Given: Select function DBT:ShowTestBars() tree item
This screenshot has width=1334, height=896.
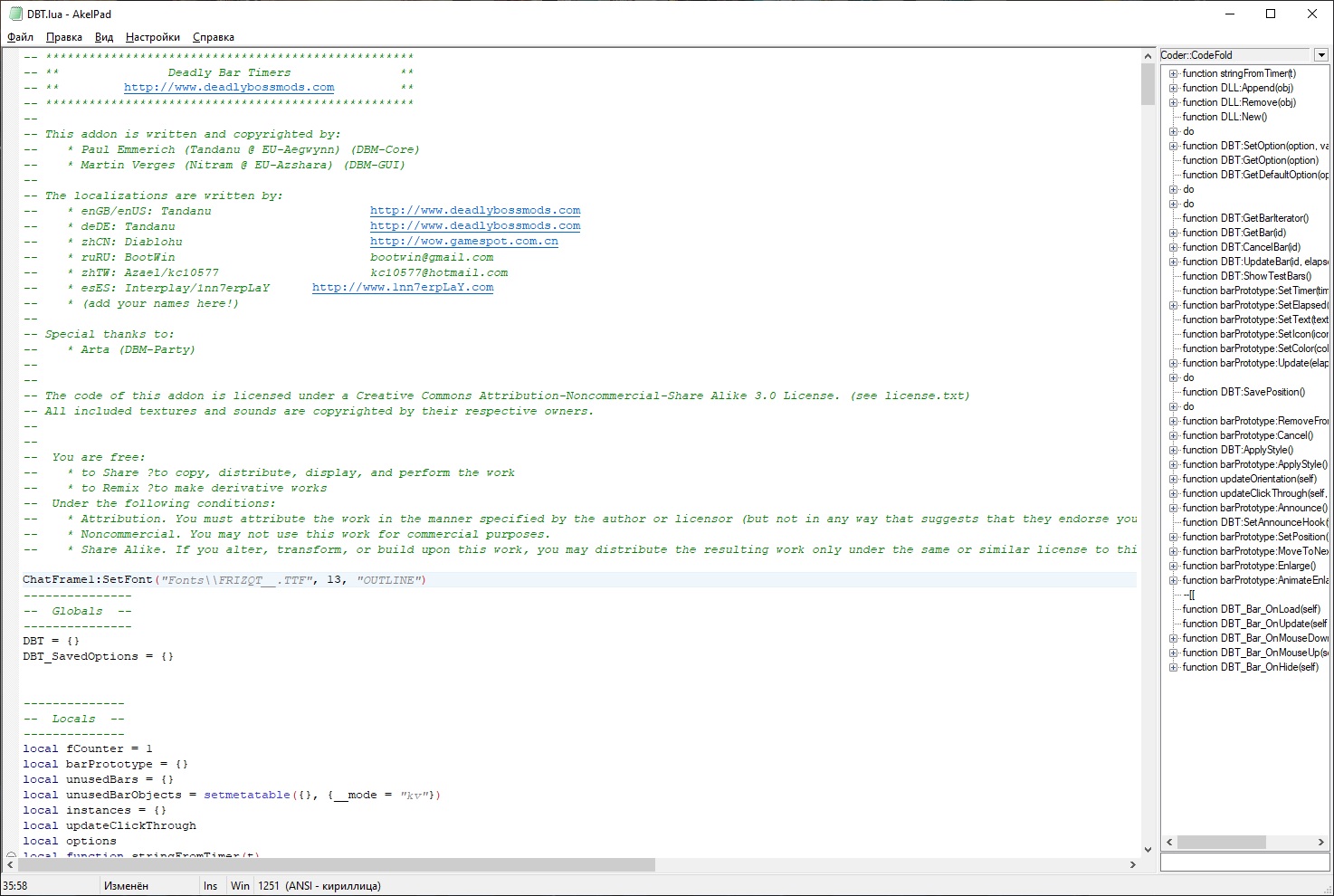Looking at the screenshot, I should (1246, 277).
